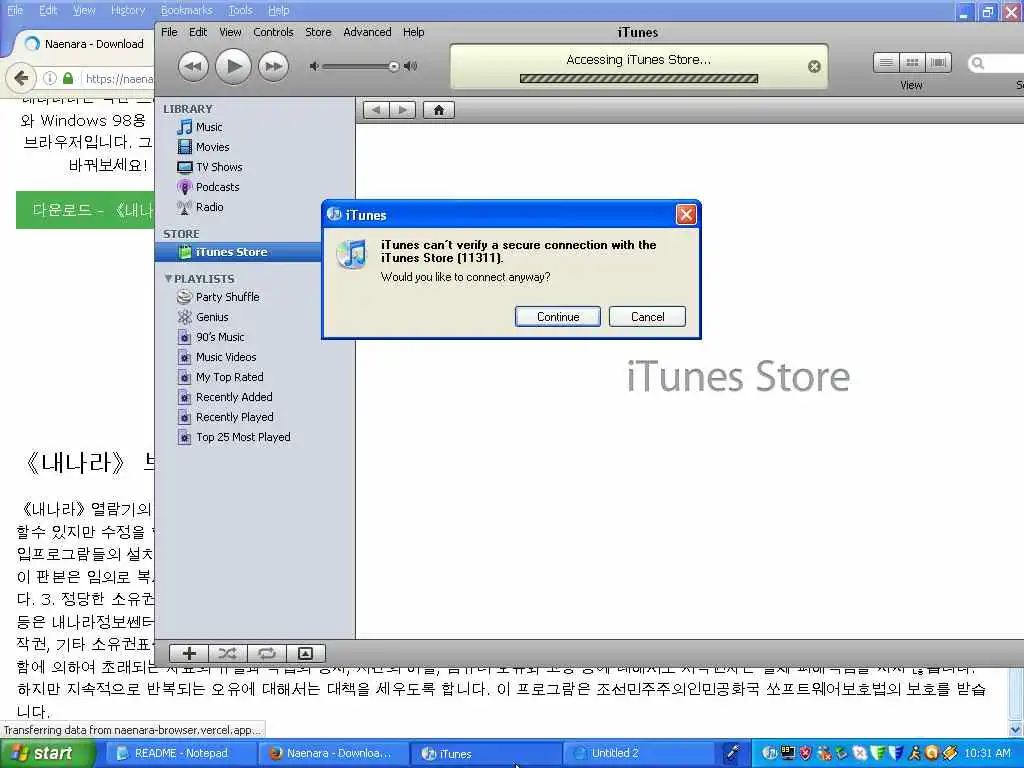The image size is (1024, 768).
Task: Click the low-volume speaker icon
Action: 314,66
